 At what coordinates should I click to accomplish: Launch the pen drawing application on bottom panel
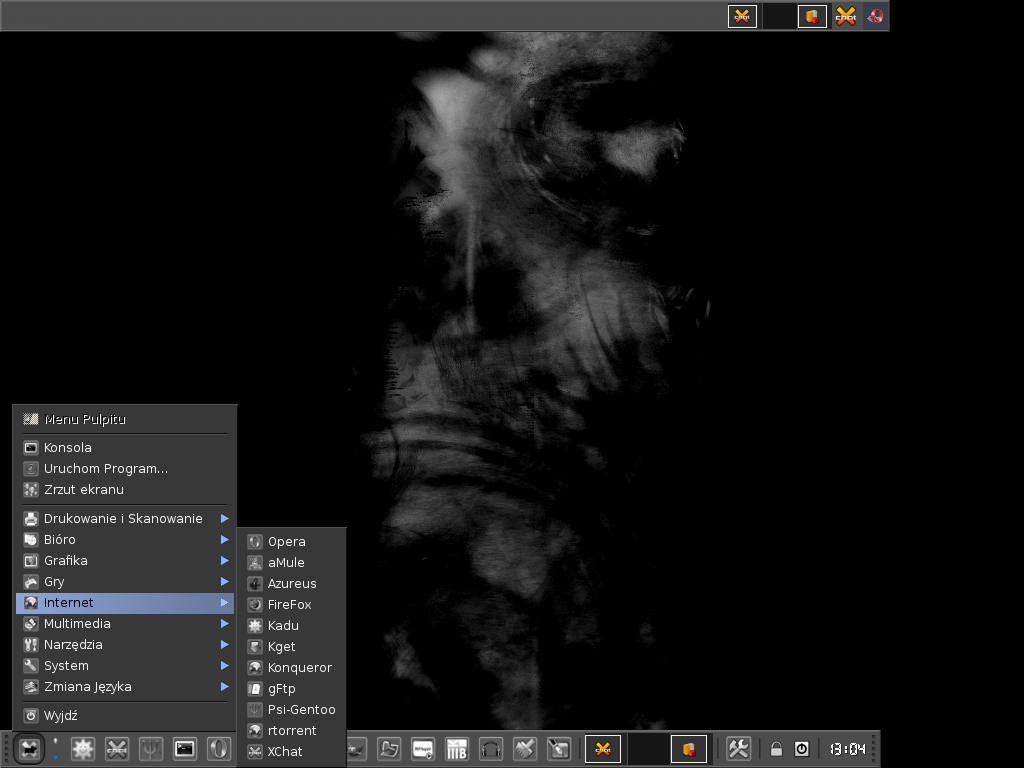(558, 748)
